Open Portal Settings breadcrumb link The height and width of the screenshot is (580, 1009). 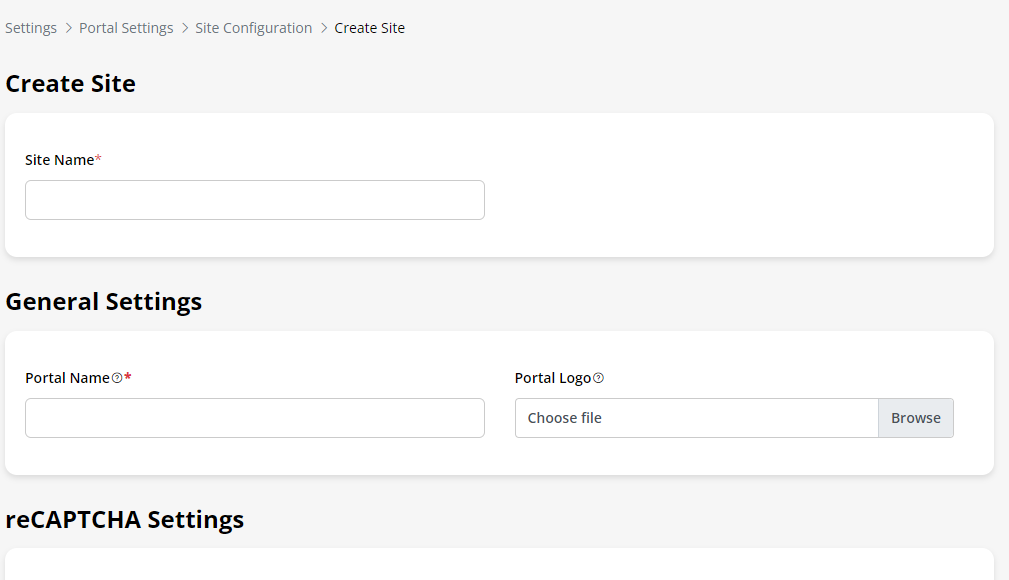[126, 28]
